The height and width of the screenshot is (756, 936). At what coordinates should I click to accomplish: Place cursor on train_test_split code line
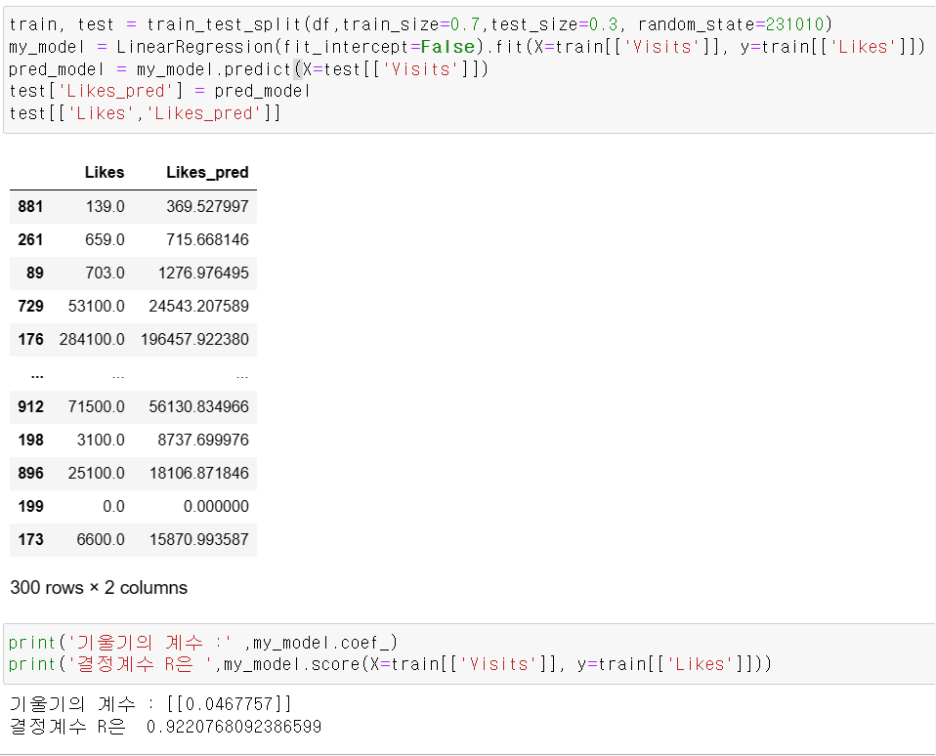(420, 24)
